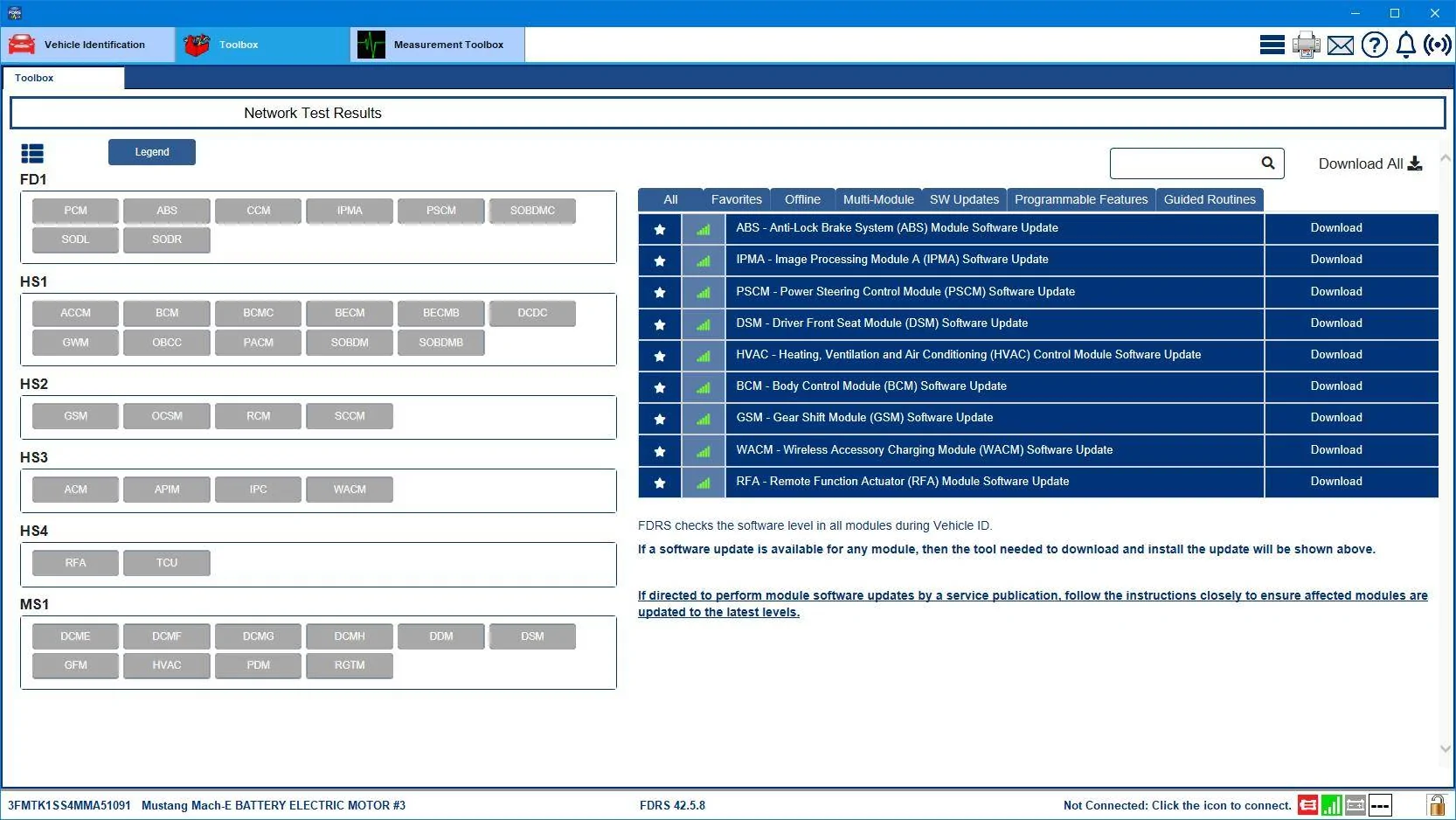Click the scroll down arrow of the update list
The image size is (1456, 820).
tap(1445, 749)
